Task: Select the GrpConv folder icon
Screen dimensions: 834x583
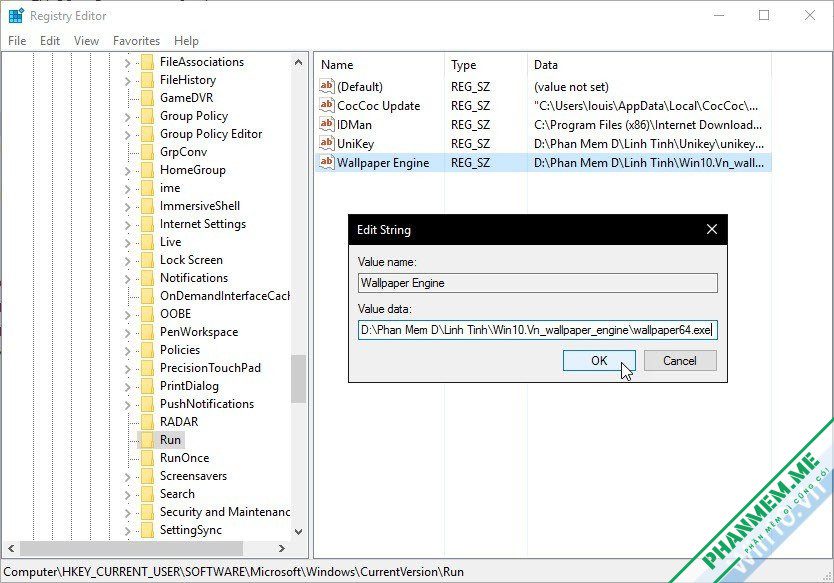Action: point(147,152)
